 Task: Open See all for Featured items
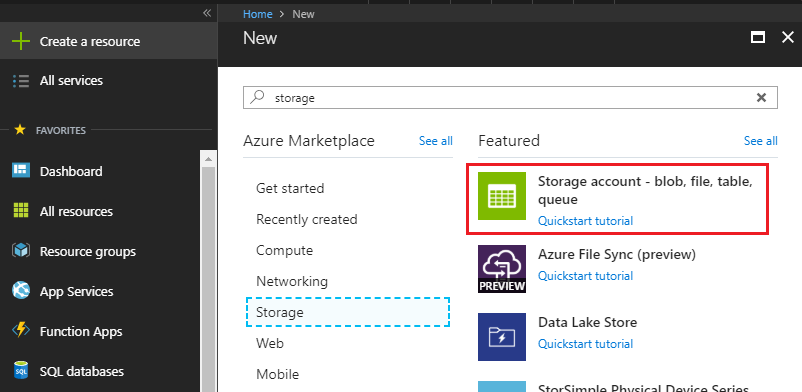[761, 141]
